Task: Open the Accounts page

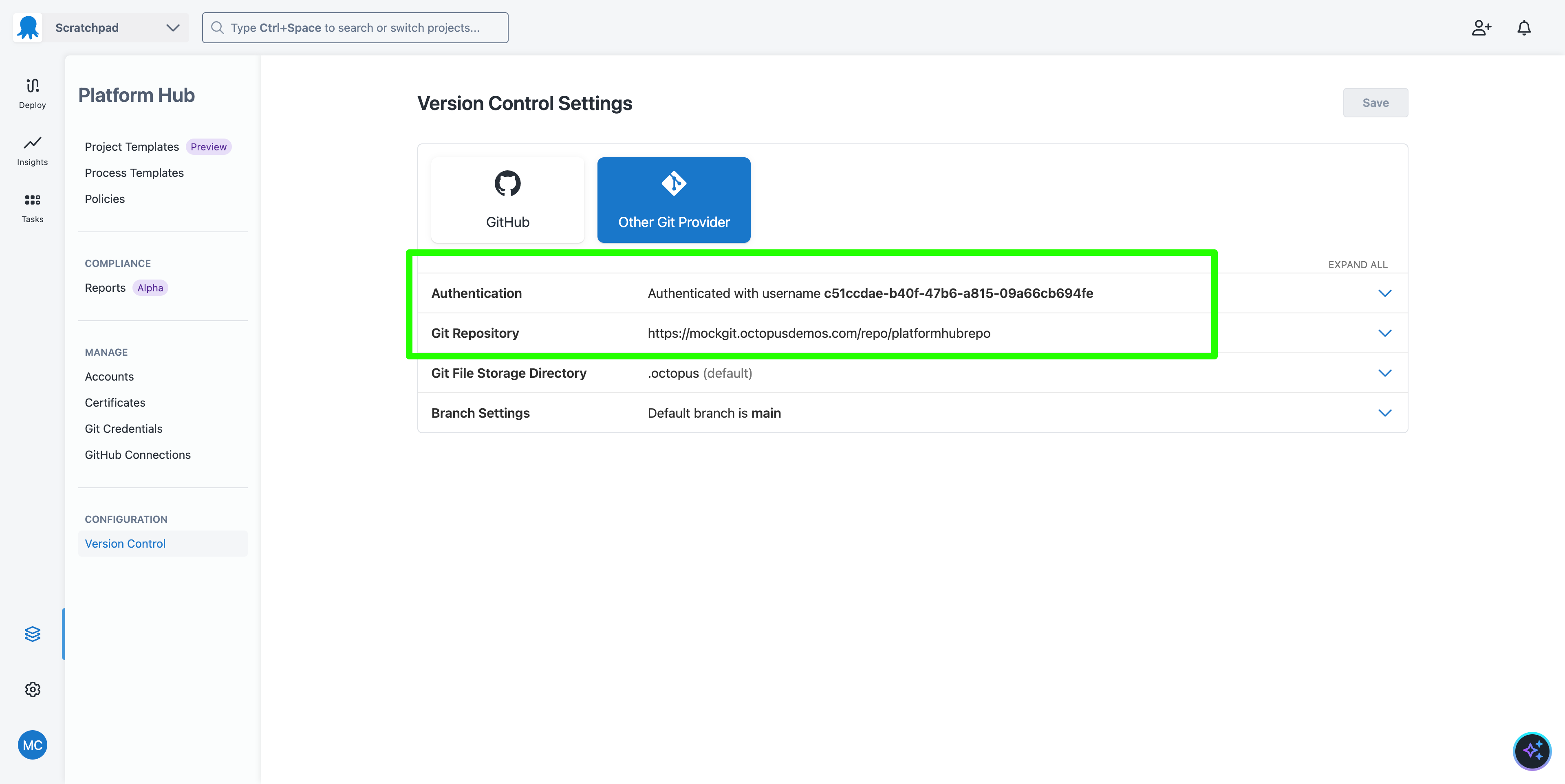Action: tap(109, 377)
